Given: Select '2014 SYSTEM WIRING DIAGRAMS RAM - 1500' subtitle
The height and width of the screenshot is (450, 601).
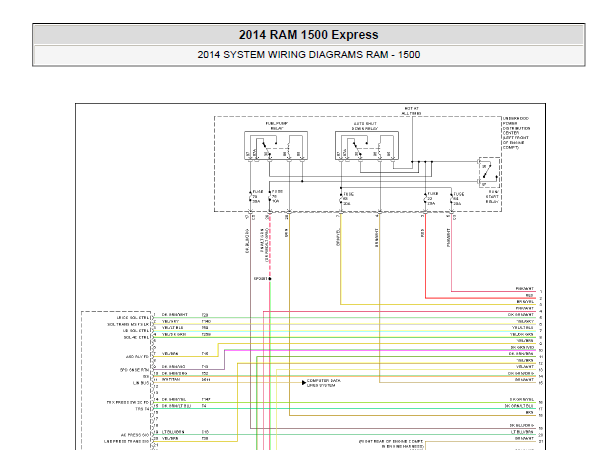Looking at the screenshot, I should pos(309,54).
